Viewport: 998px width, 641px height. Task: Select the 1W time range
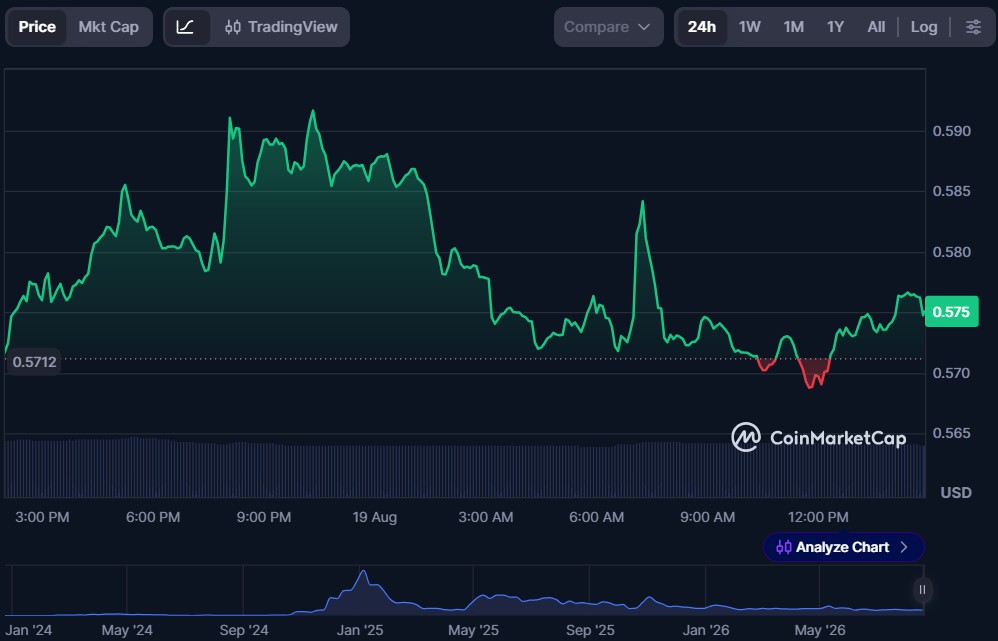(x=750, y=27)
